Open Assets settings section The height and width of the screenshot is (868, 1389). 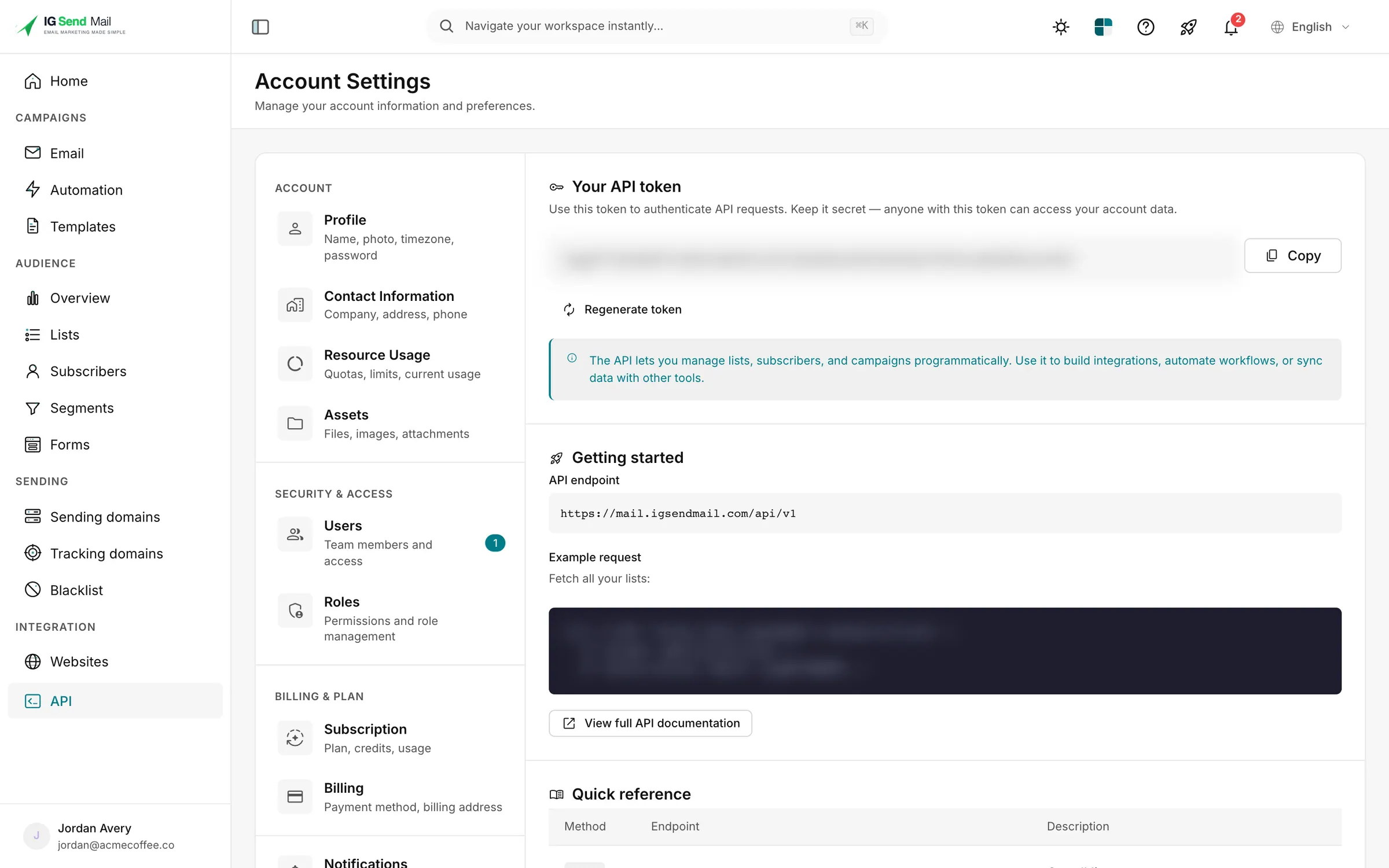click(391, 424)
